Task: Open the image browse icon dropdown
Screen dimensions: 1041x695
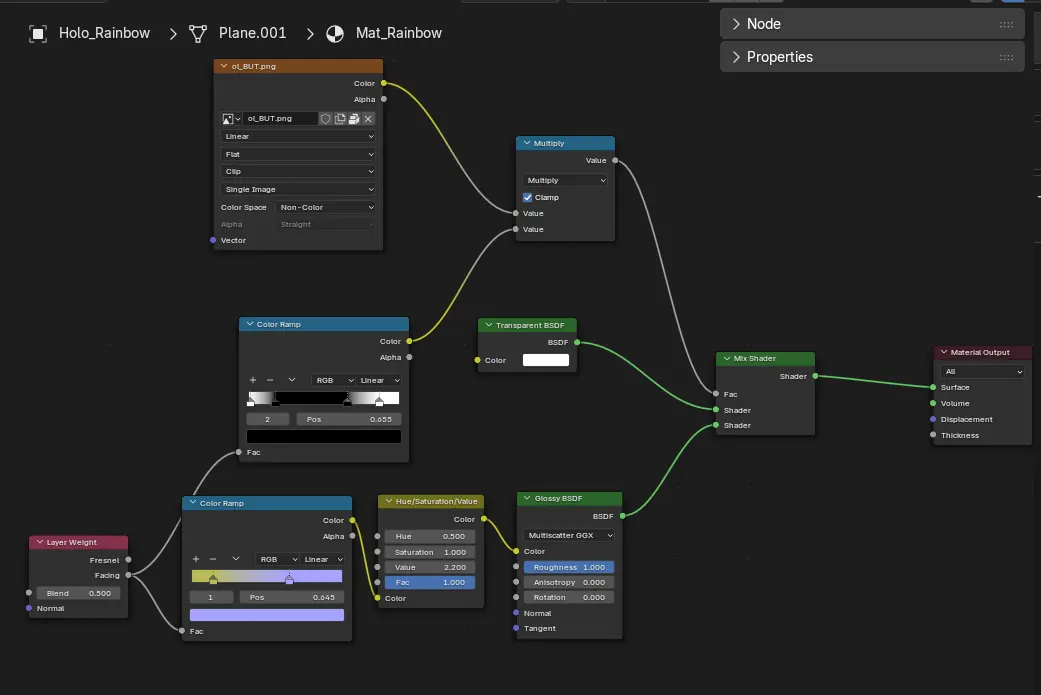Action: tap(230, 119)
